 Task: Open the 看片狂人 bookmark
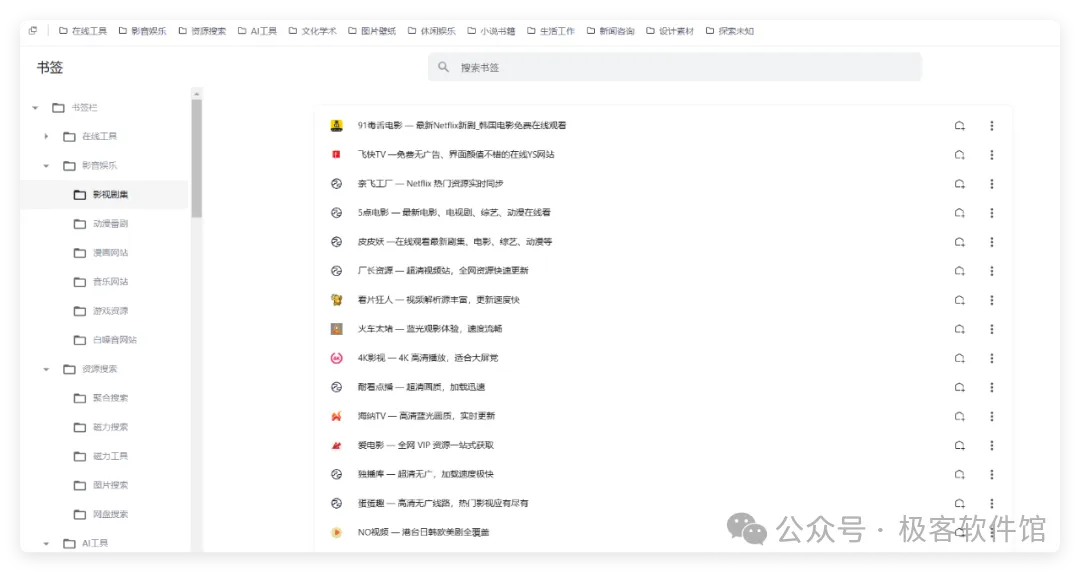click(438, 300)
